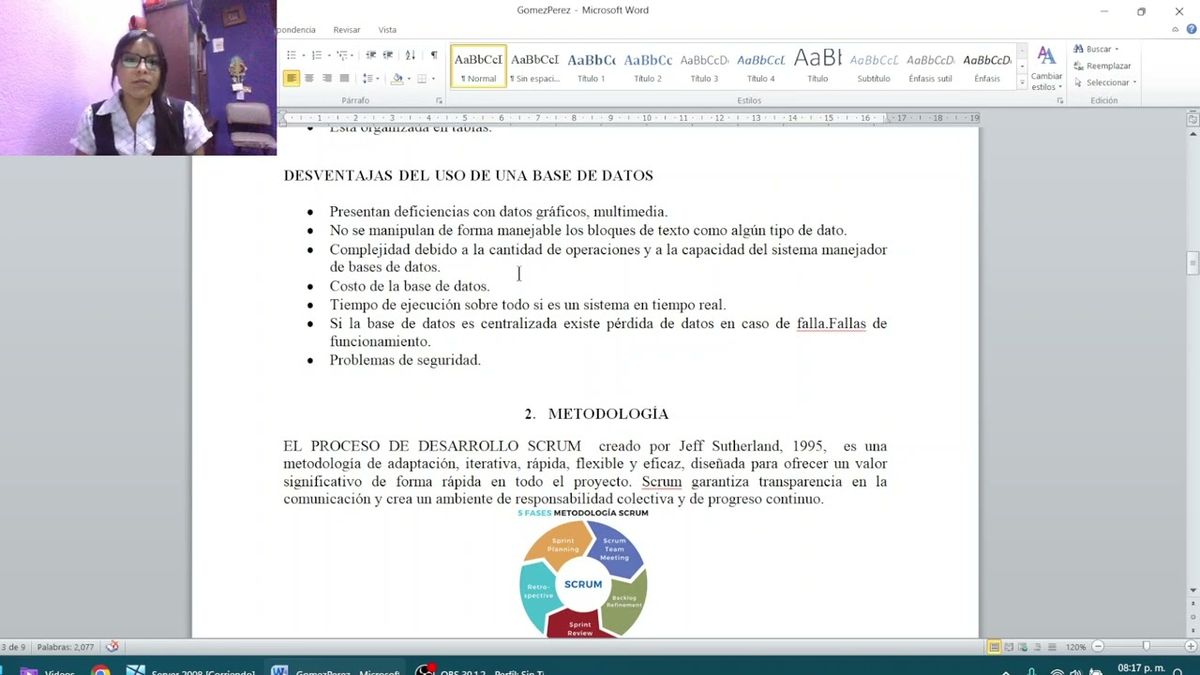Click the Palabras word count
Image resolution: width=1200 pixels, height=675 pixels.
click(66, 647)
